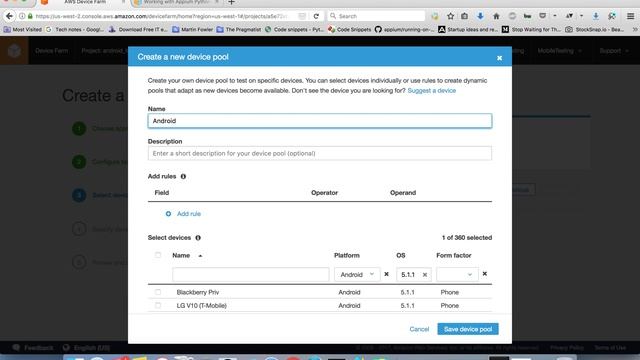Click the address bar URL
The width and height of the screenshot is (640, 360).
161,16
